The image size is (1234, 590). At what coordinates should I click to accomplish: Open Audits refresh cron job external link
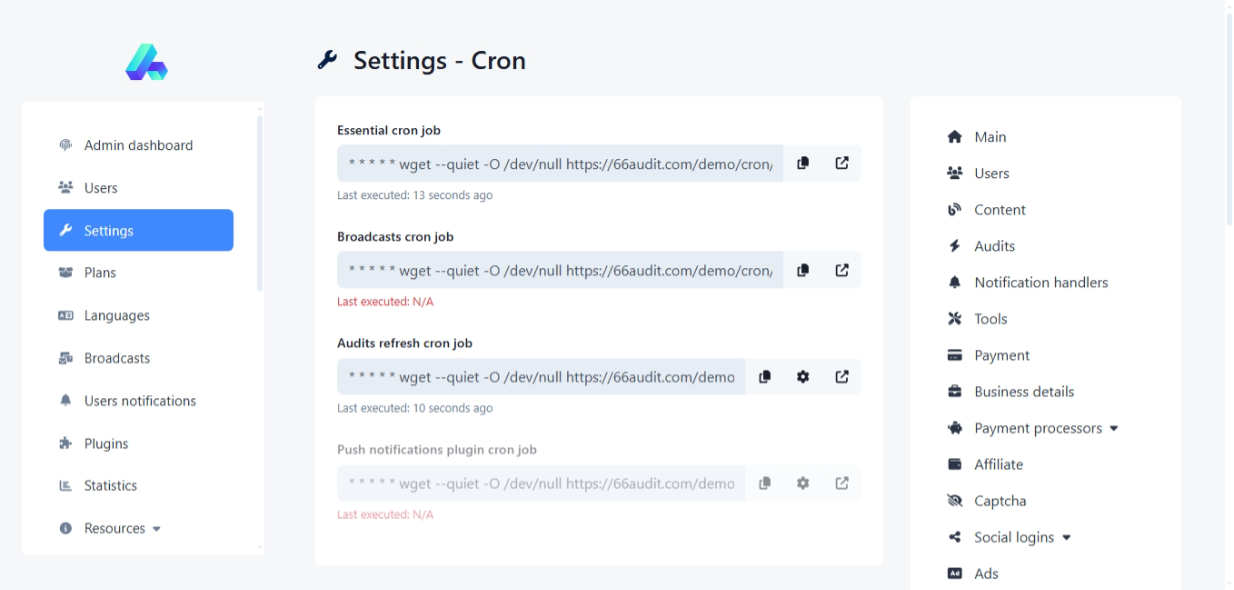[842, 377]
